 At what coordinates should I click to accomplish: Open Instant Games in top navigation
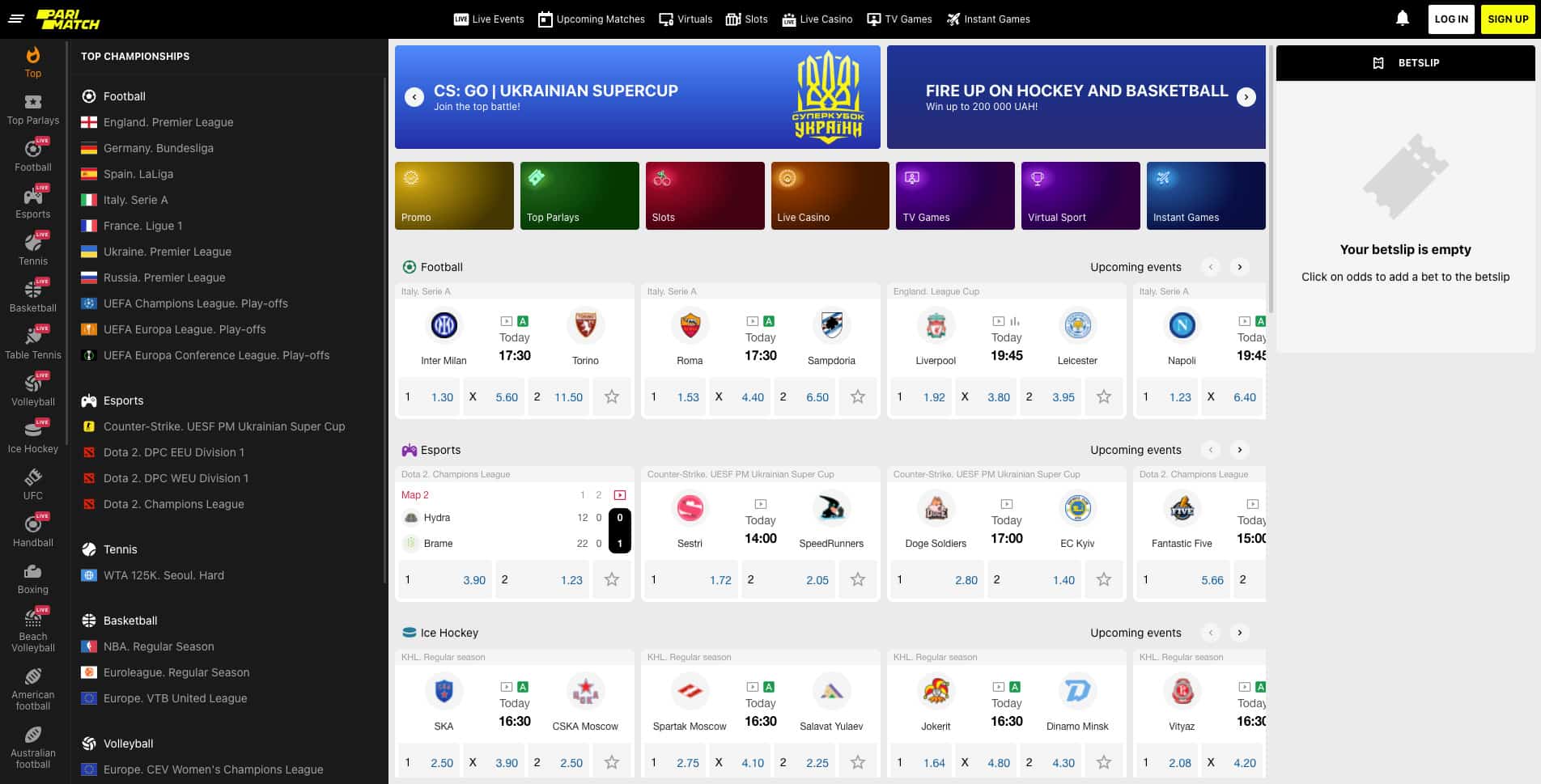[x=988, y=19]
